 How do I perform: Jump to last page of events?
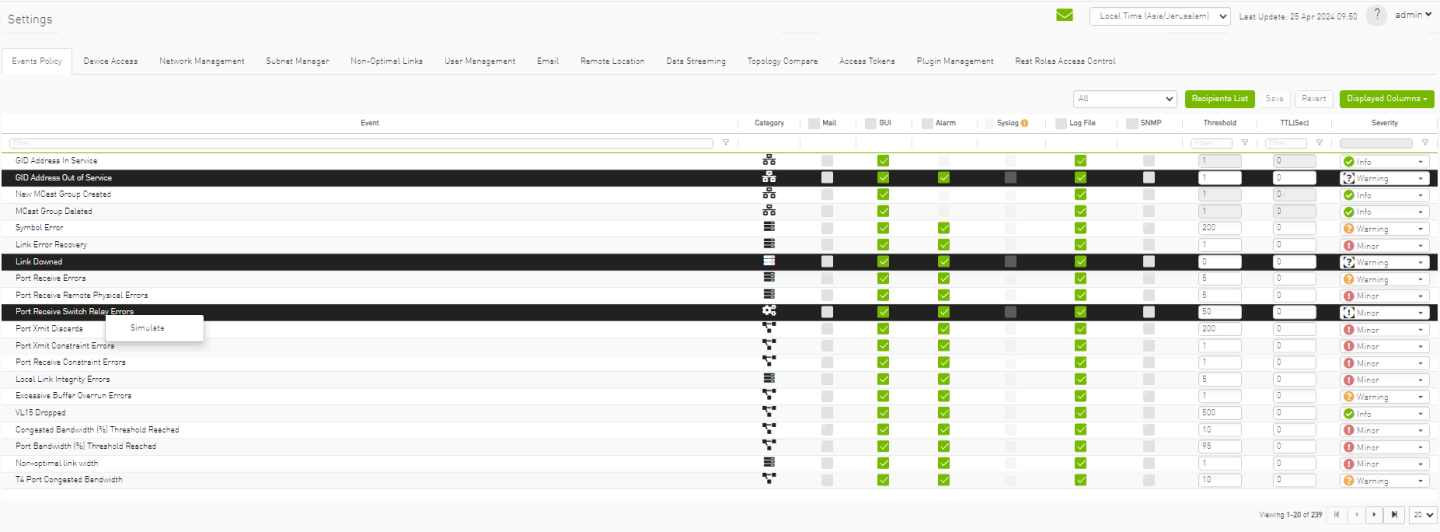point(1395,515)
